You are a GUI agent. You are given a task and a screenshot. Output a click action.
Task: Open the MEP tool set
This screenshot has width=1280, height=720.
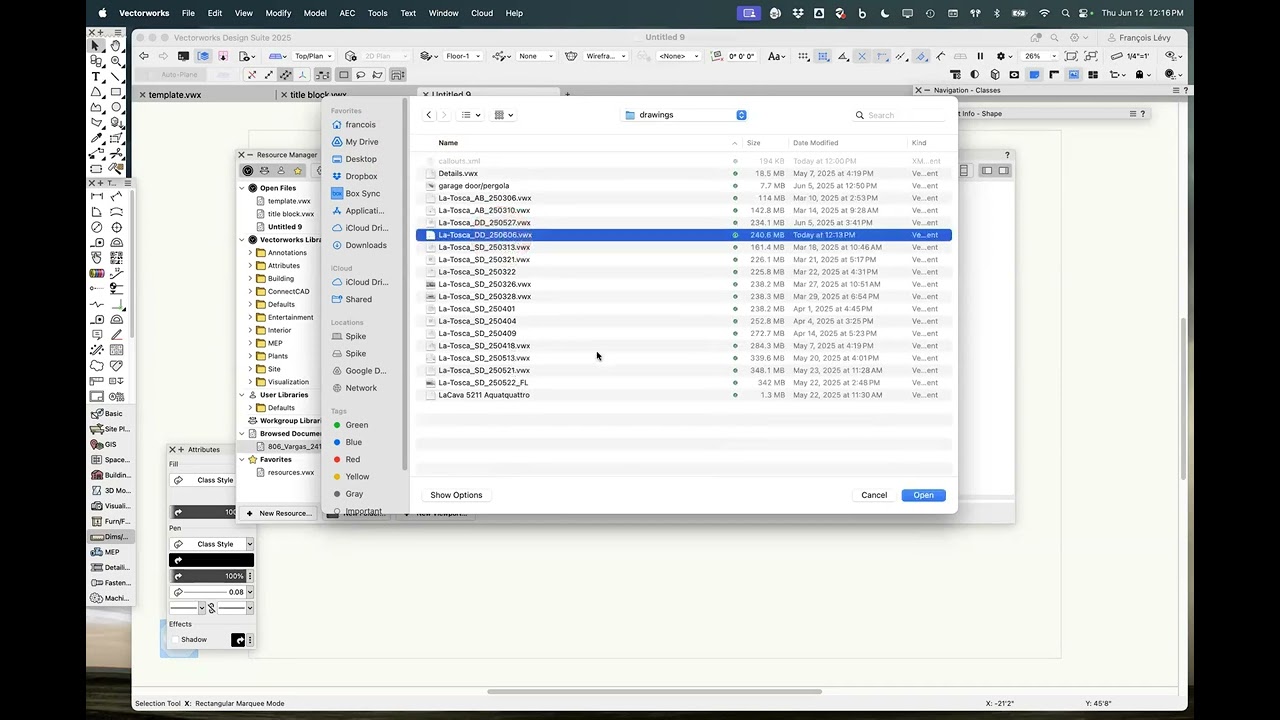point(110,552)
